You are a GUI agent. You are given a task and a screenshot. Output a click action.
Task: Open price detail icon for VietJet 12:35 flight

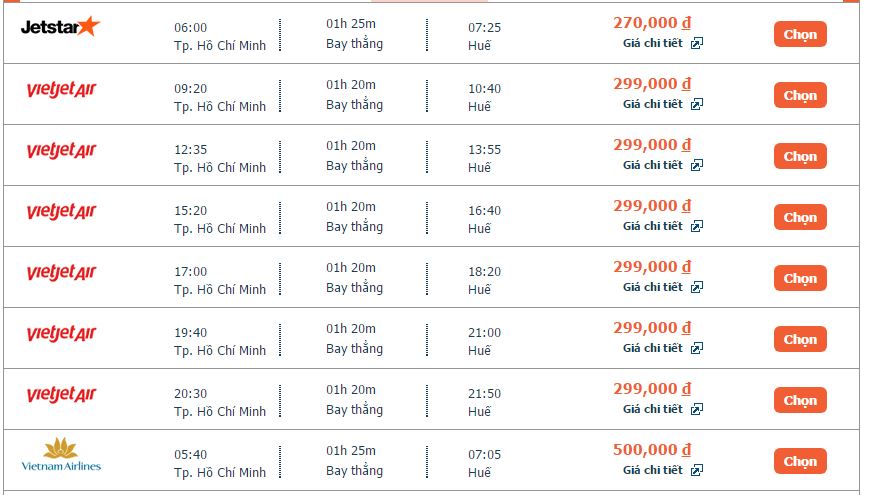tap(696, 165)
